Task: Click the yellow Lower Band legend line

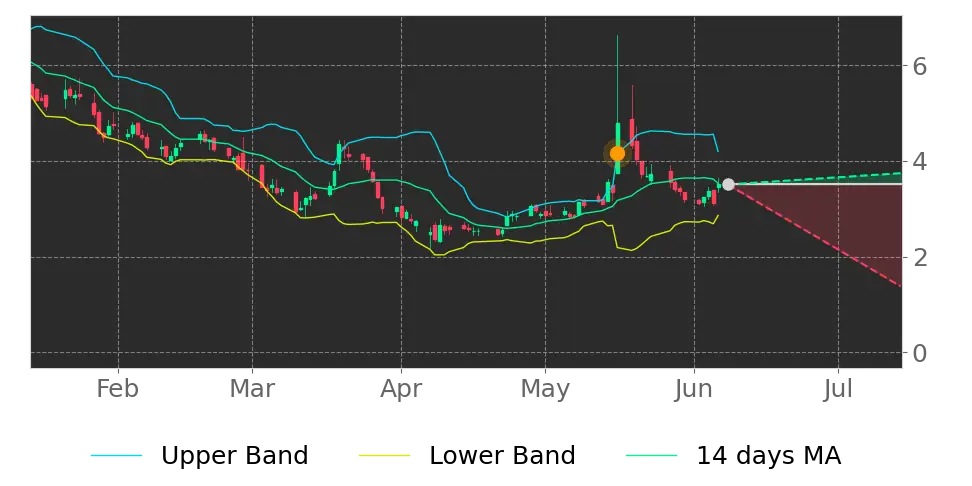Action: tap(384, 456)
